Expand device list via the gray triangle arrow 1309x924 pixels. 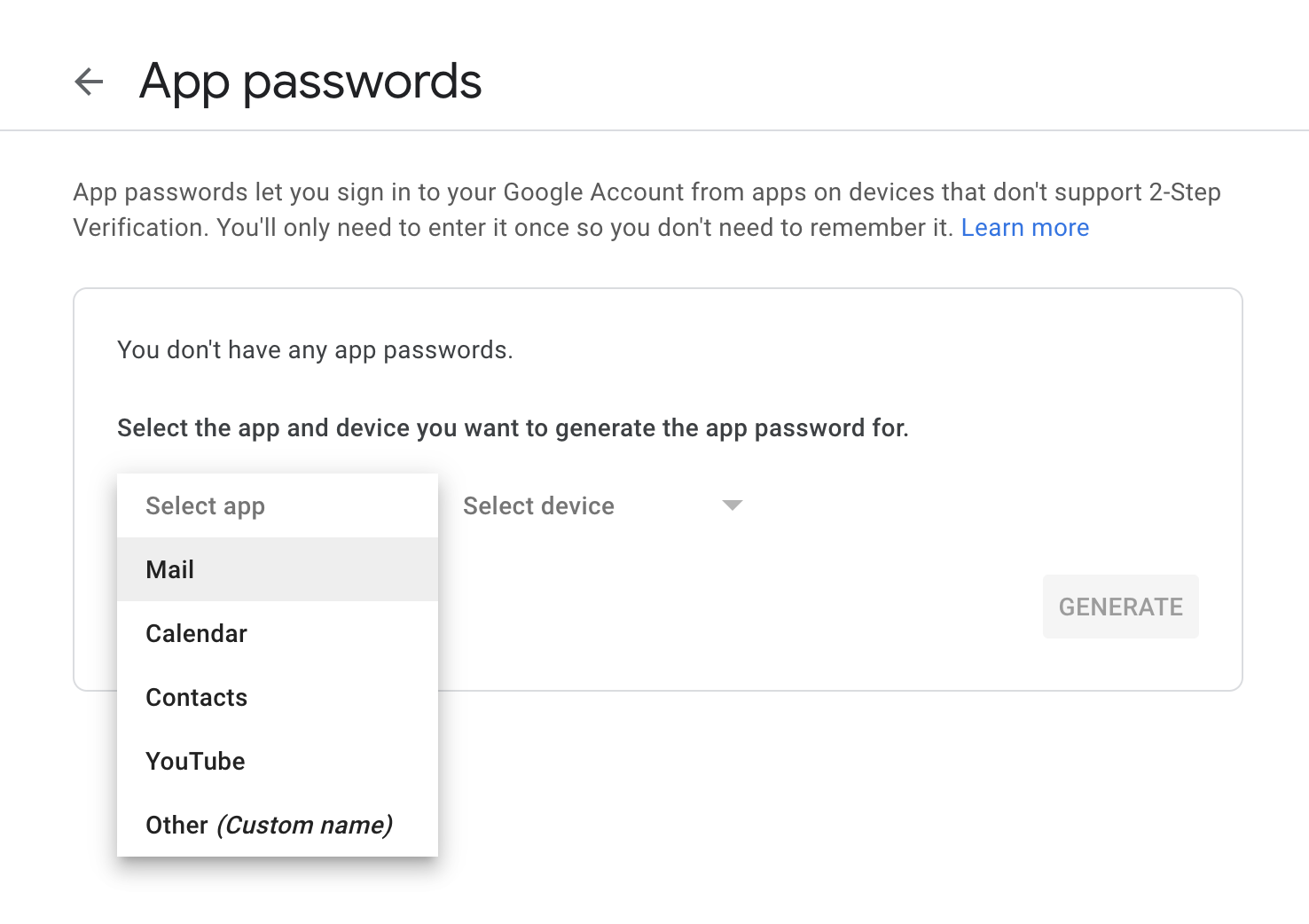[733, 505]
